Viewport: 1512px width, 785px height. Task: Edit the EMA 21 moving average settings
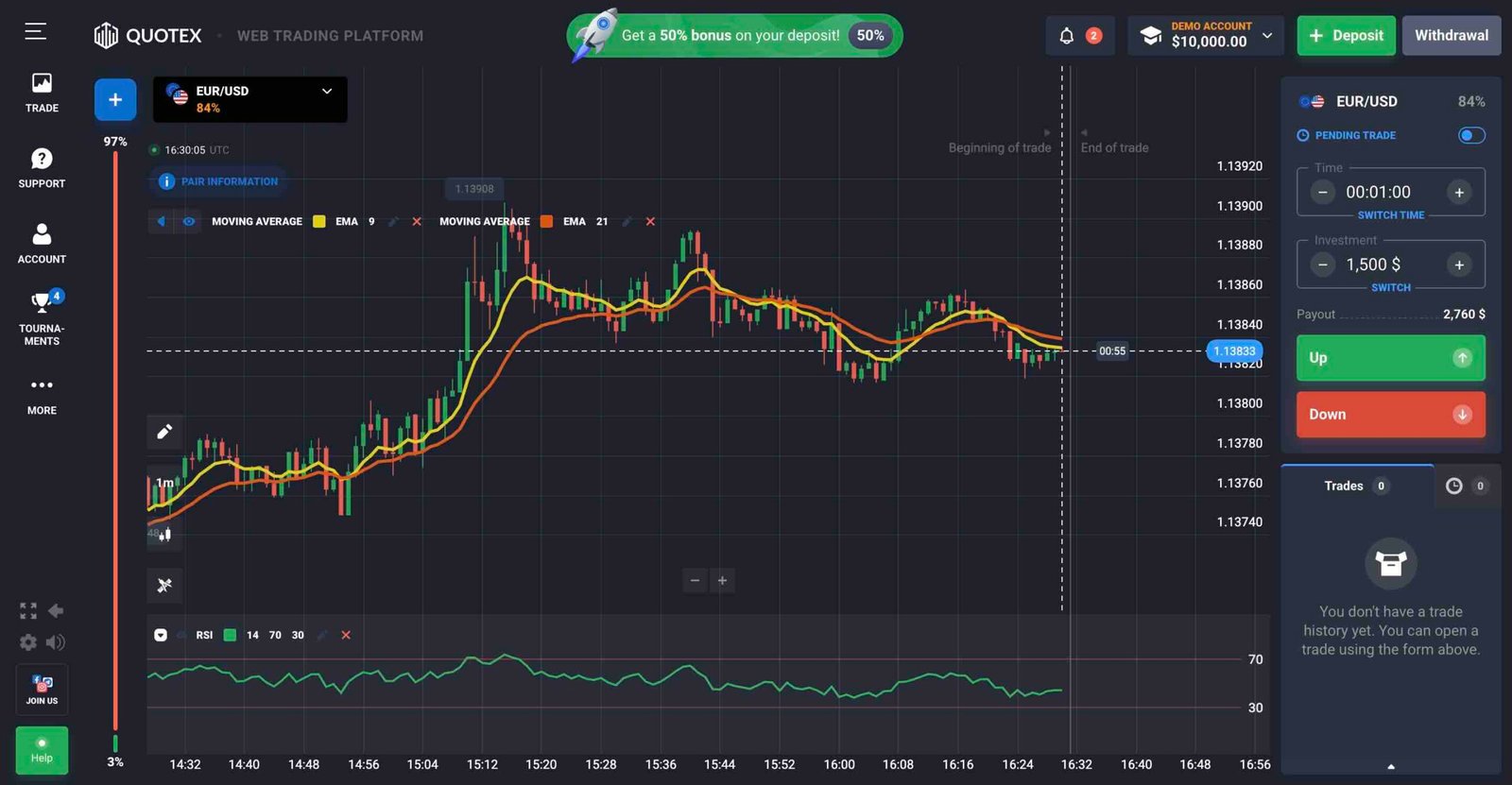[x=627, y=222]
